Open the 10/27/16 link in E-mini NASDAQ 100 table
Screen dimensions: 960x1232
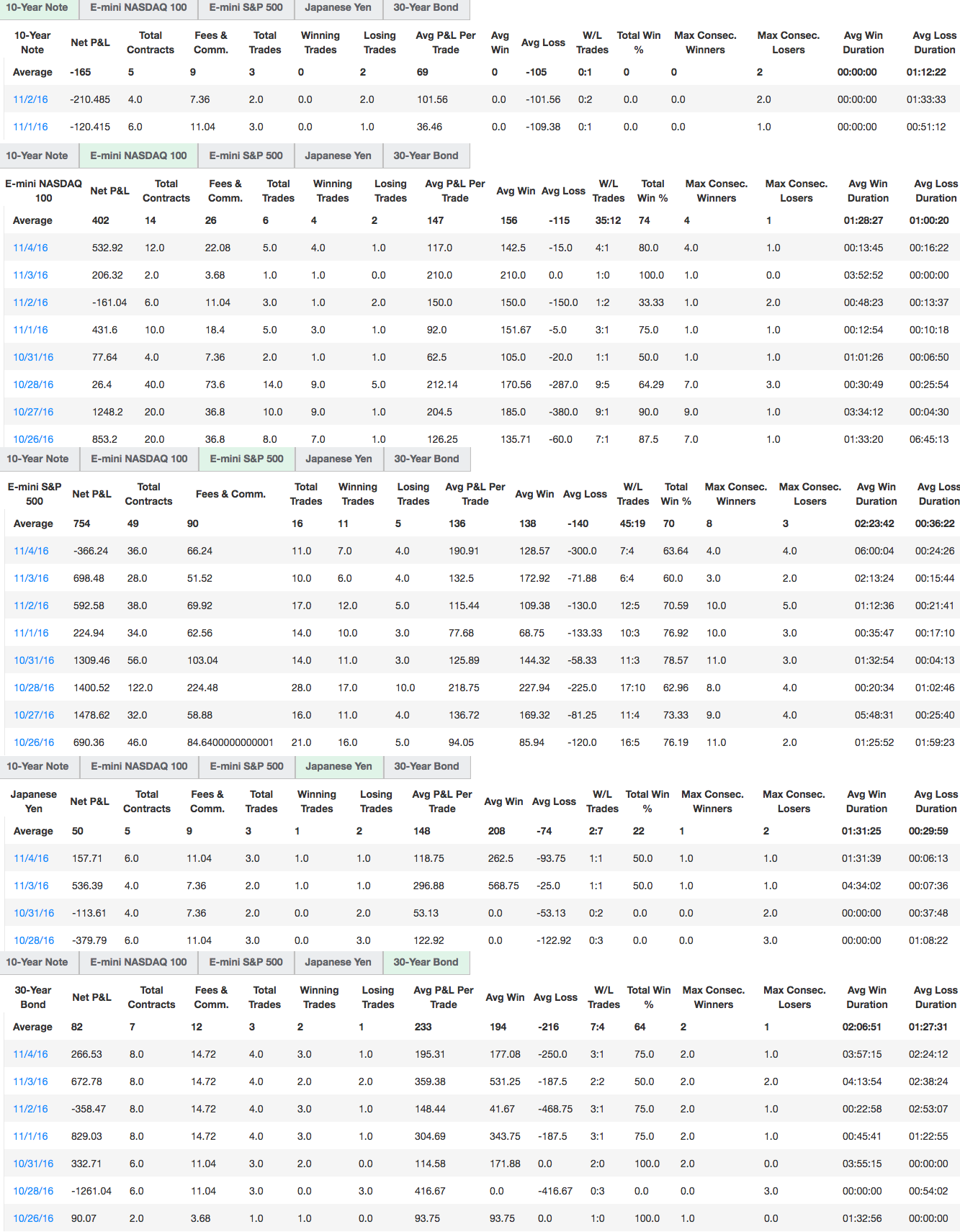33,412
